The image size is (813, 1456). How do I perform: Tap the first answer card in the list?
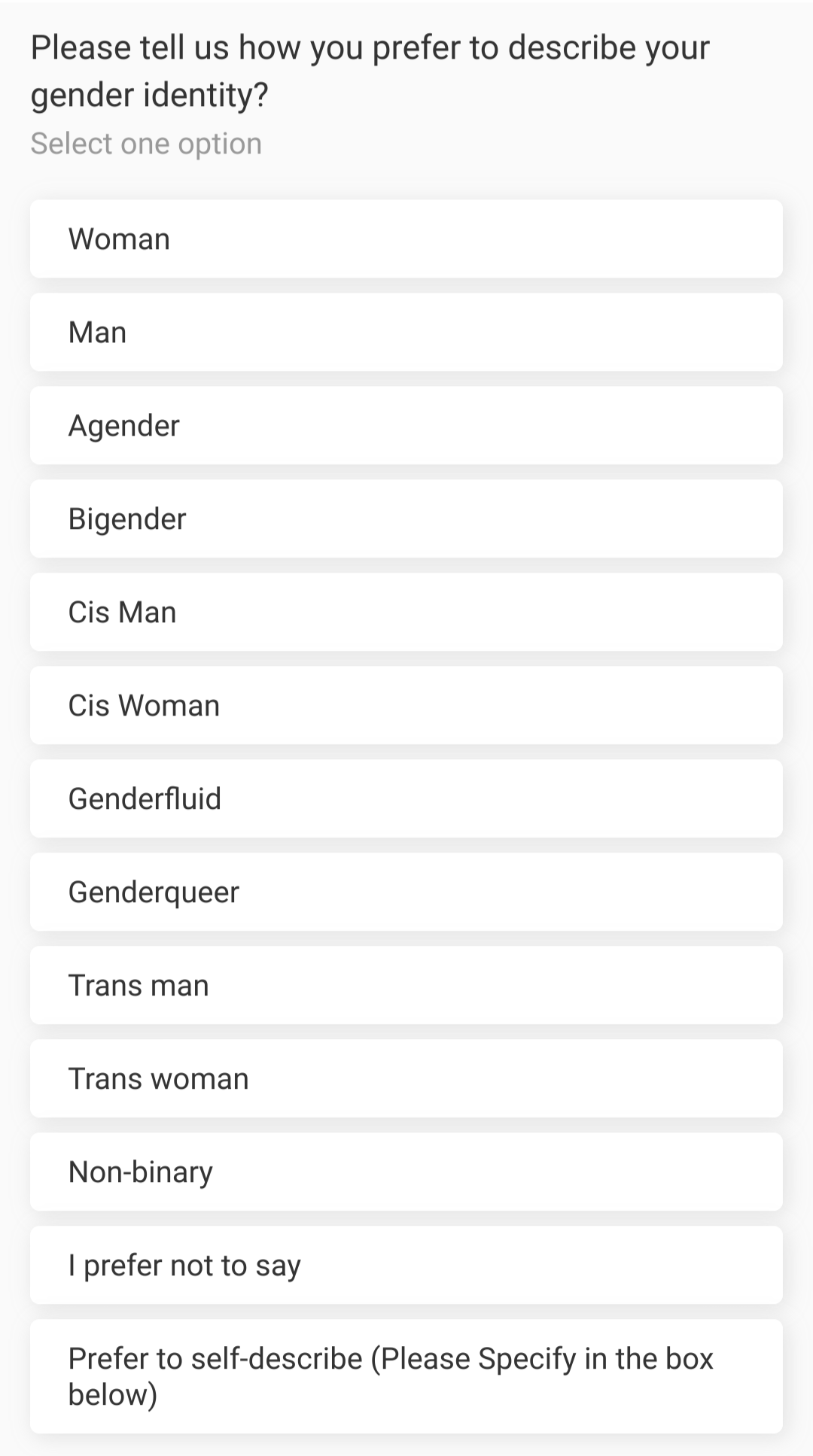coord(406,239)
